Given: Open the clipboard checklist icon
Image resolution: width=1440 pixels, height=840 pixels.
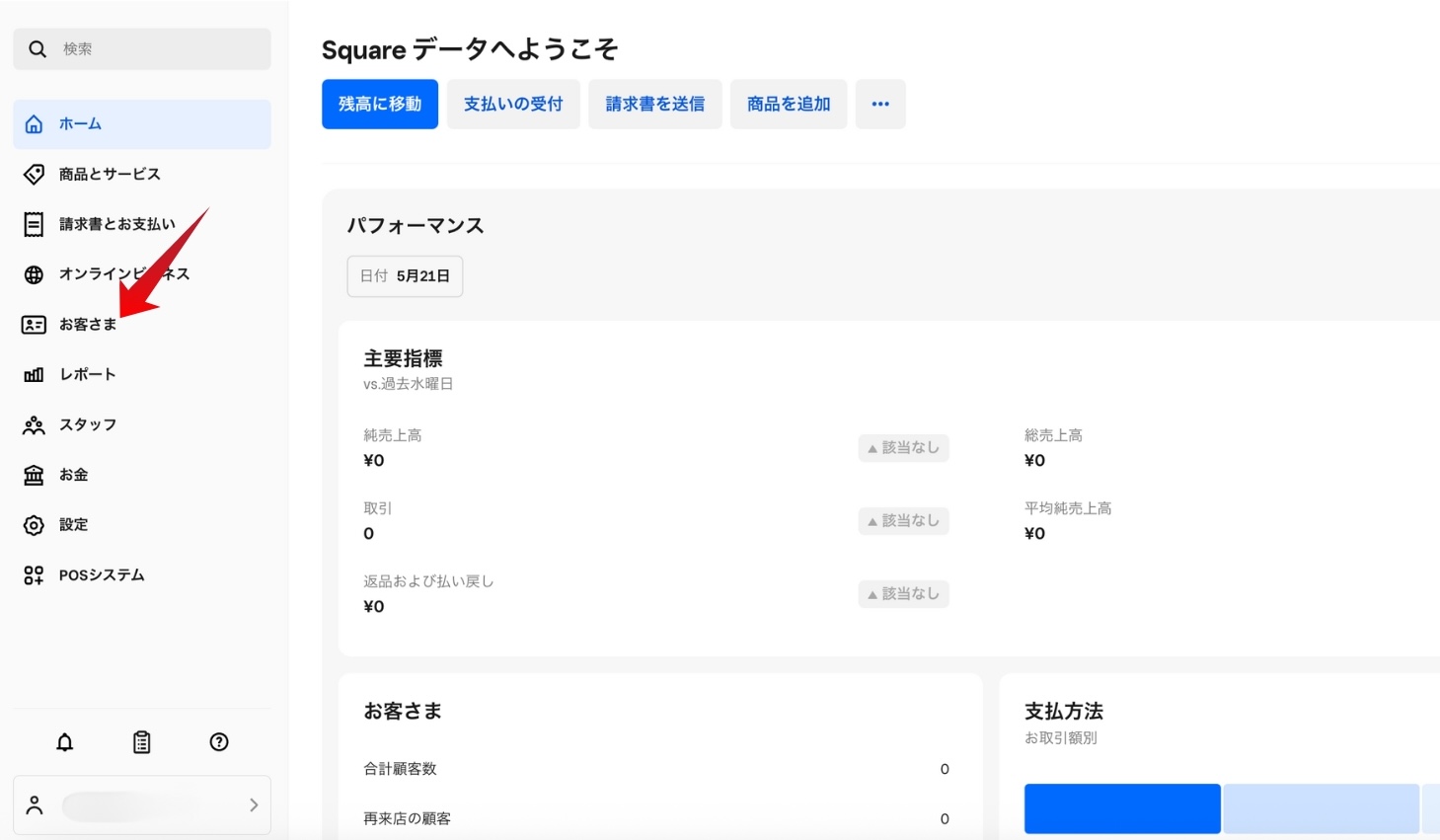Looking at the screenshot, I should (142, 742).
